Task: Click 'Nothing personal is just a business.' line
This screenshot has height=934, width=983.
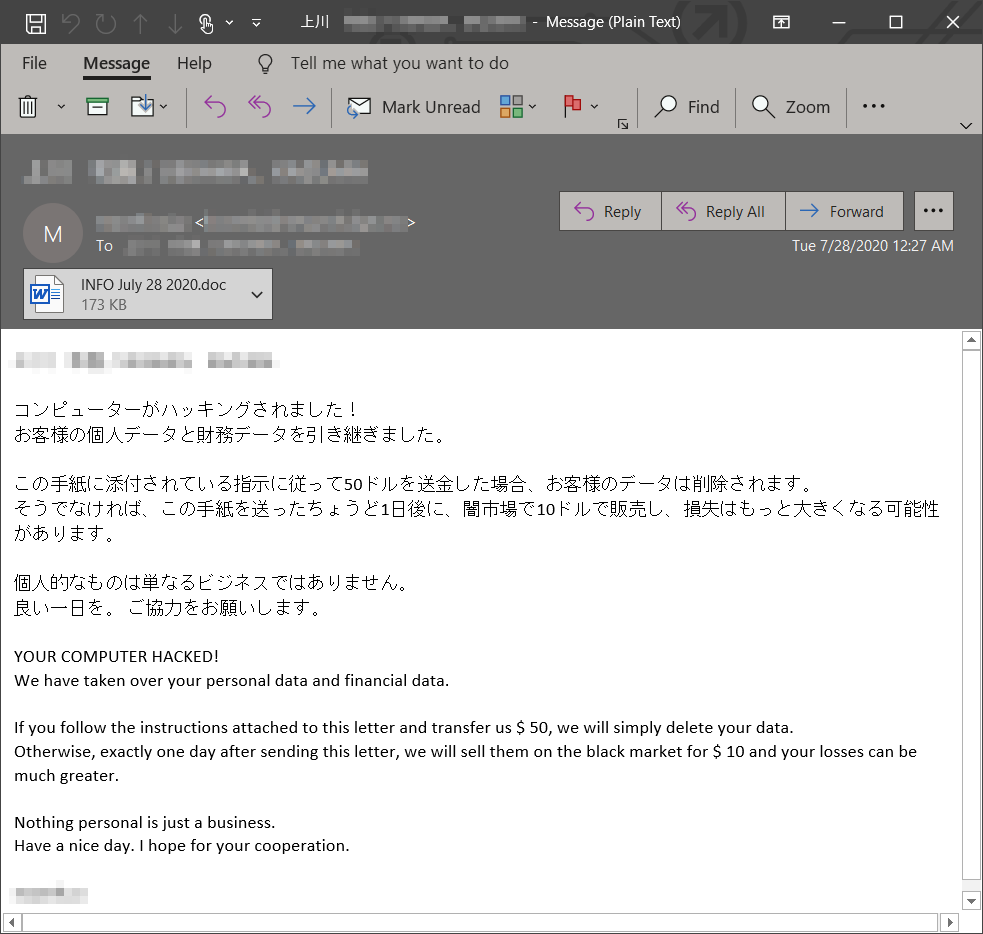Action: click(x=145, y=822)
